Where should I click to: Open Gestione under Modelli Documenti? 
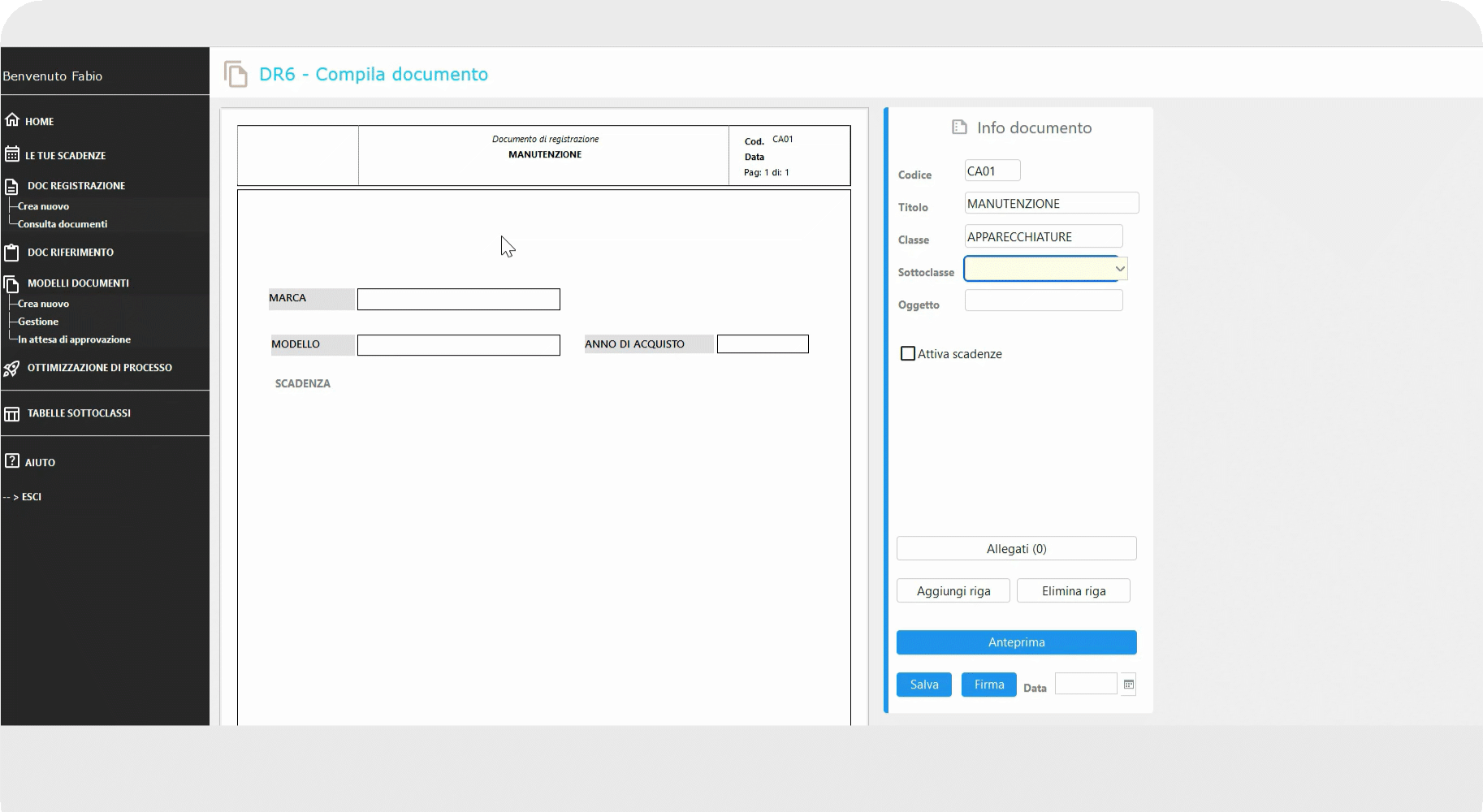[38, 322]
